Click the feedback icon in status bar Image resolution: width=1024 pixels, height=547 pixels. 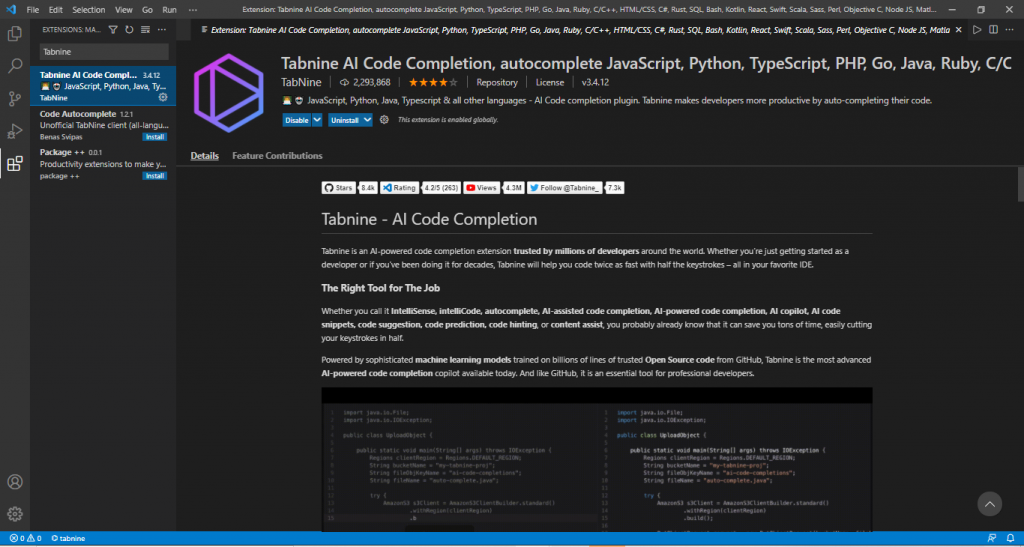[x=992, y=539]
